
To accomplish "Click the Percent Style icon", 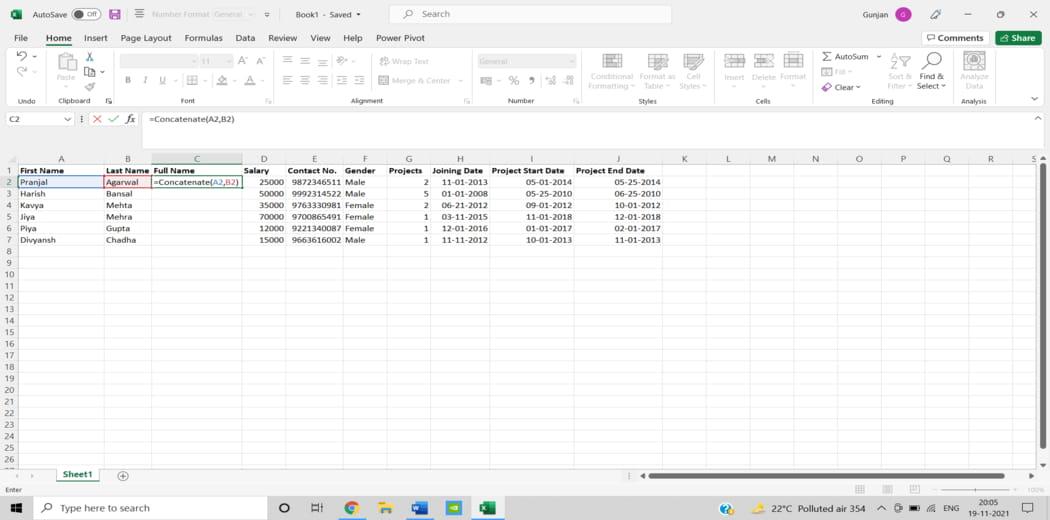I will pos(514,80).
